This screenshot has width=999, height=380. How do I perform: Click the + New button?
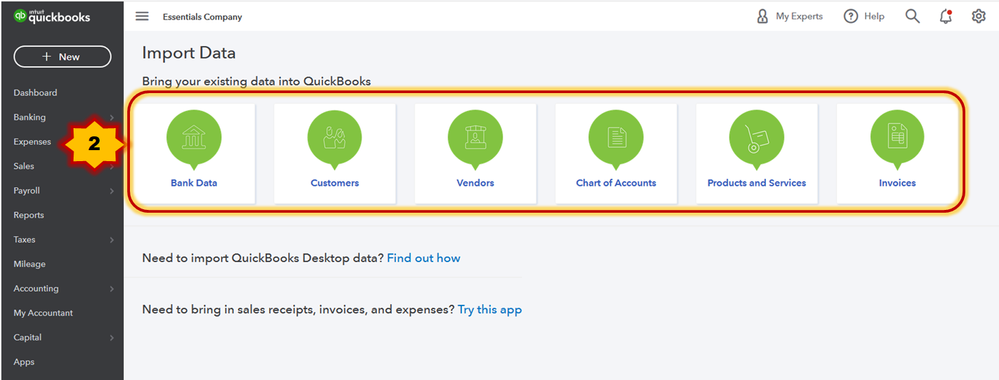(x=62, y=57)
